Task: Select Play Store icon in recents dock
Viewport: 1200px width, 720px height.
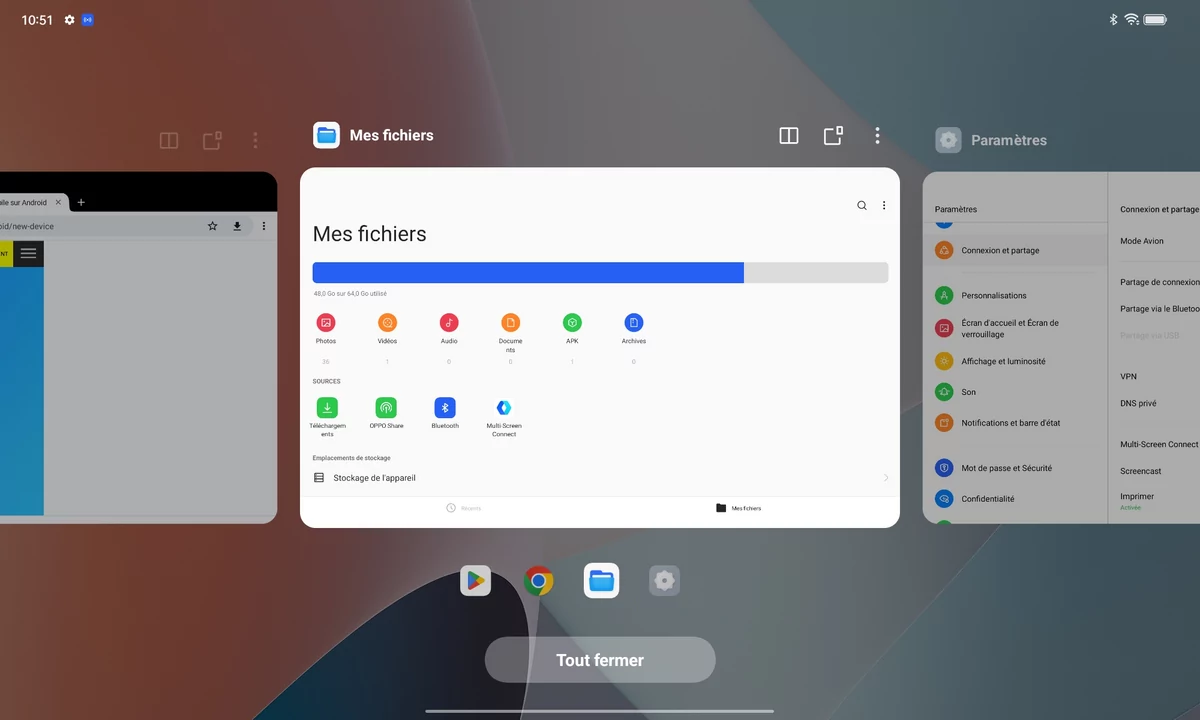Action: pyautogui.click(x=475, y=580)
